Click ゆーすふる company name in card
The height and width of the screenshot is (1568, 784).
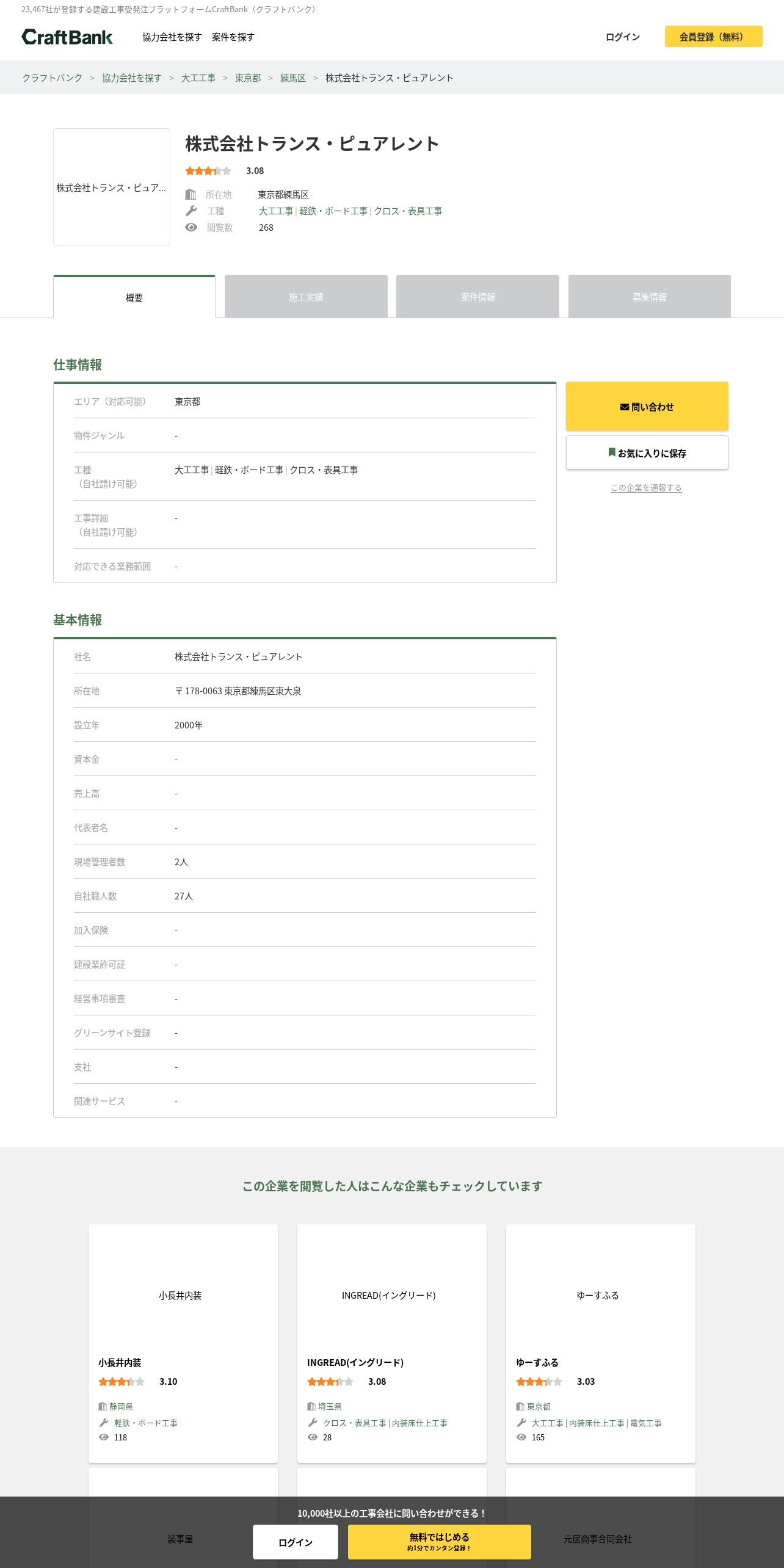tap(537, 1363)
